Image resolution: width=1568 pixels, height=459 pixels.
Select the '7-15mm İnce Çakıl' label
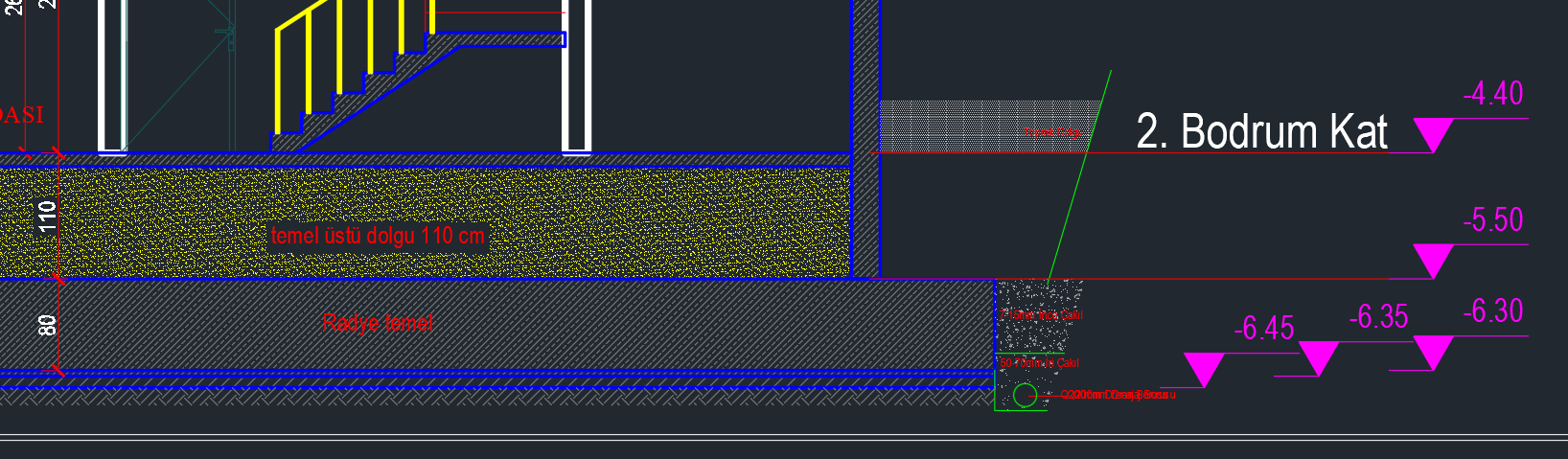tap(1041, 315)
